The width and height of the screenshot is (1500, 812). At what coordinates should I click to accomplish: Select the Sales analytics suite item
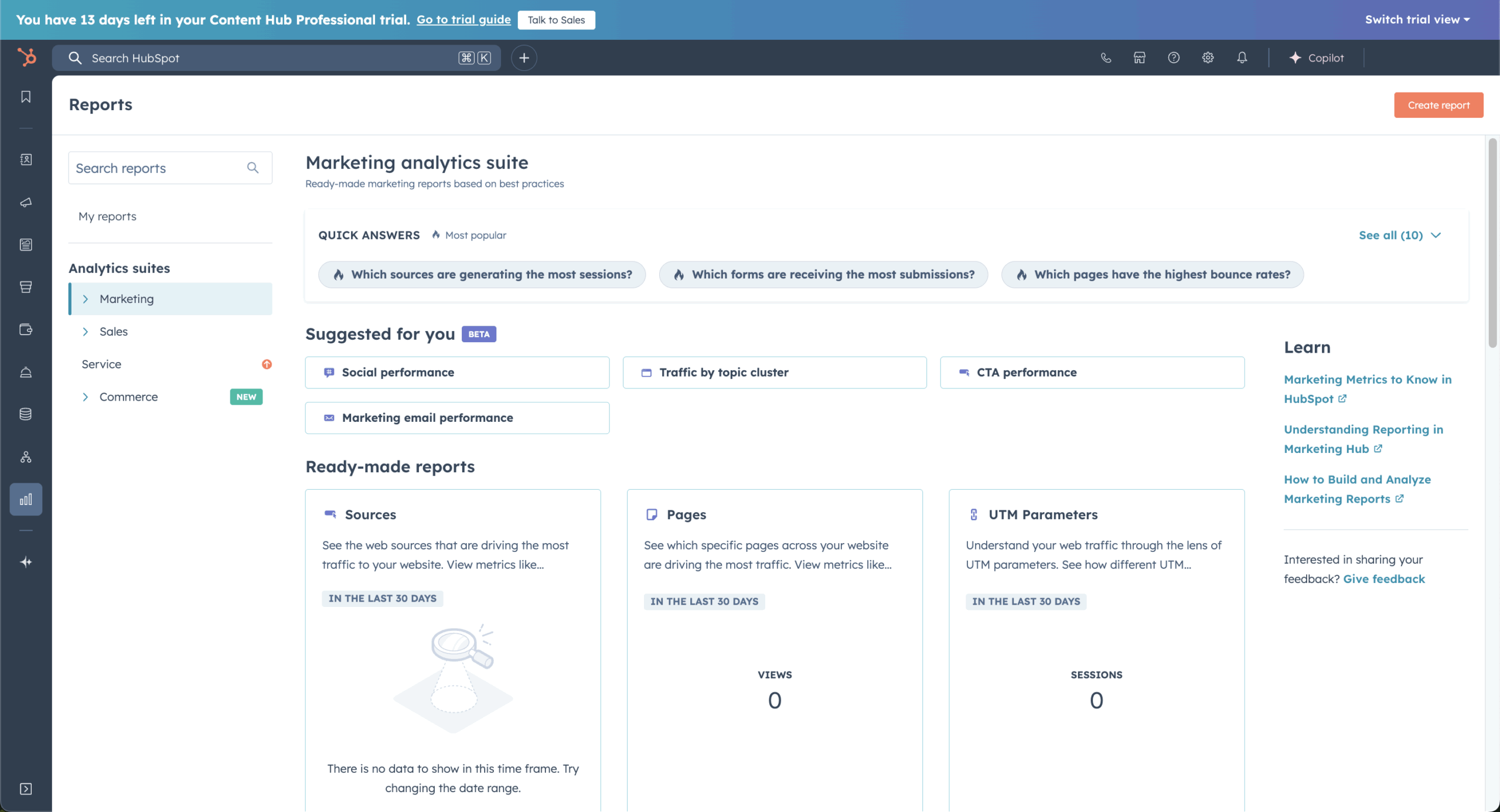coord(171,332)
